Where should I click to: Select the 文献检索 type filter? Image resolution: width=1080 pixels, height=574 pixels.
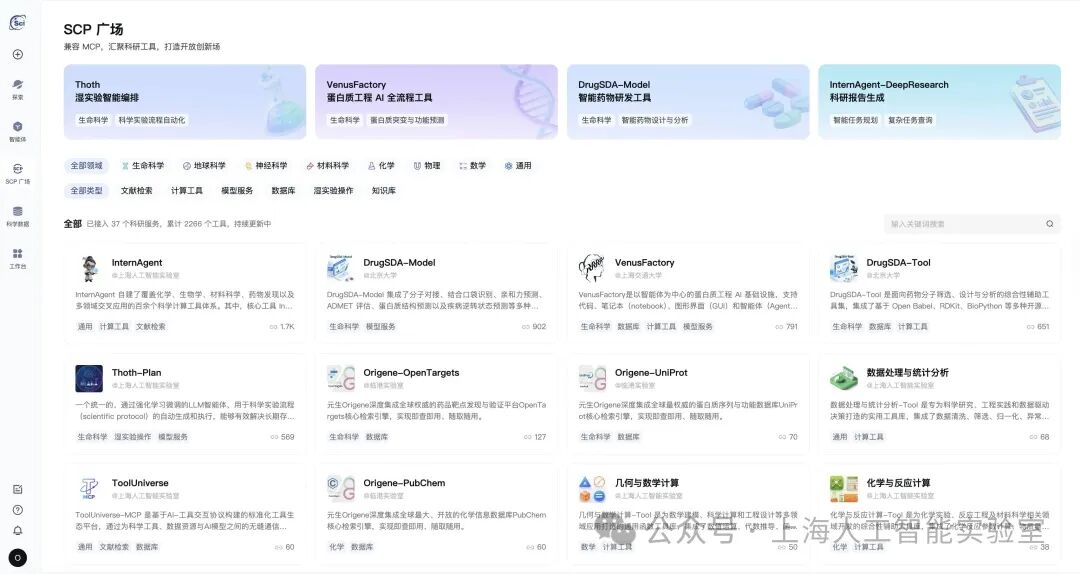click(137, 191)
